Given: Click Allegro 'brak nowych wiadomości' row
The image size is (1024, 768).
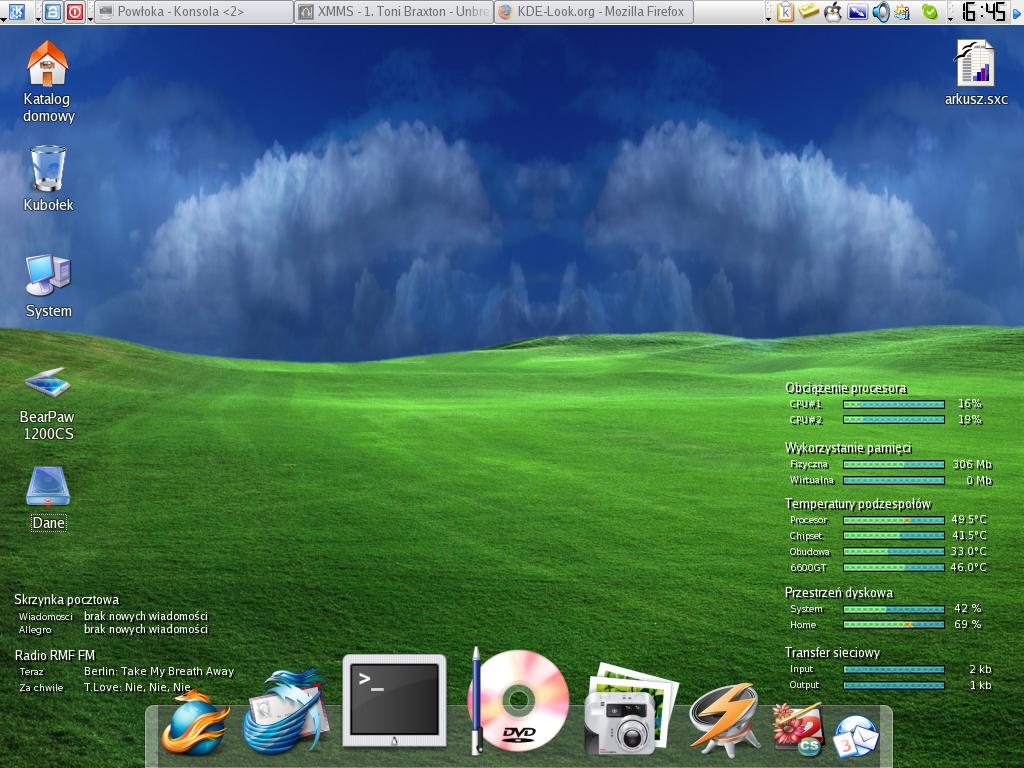Looking at the screenshot, I should point(113,630).
